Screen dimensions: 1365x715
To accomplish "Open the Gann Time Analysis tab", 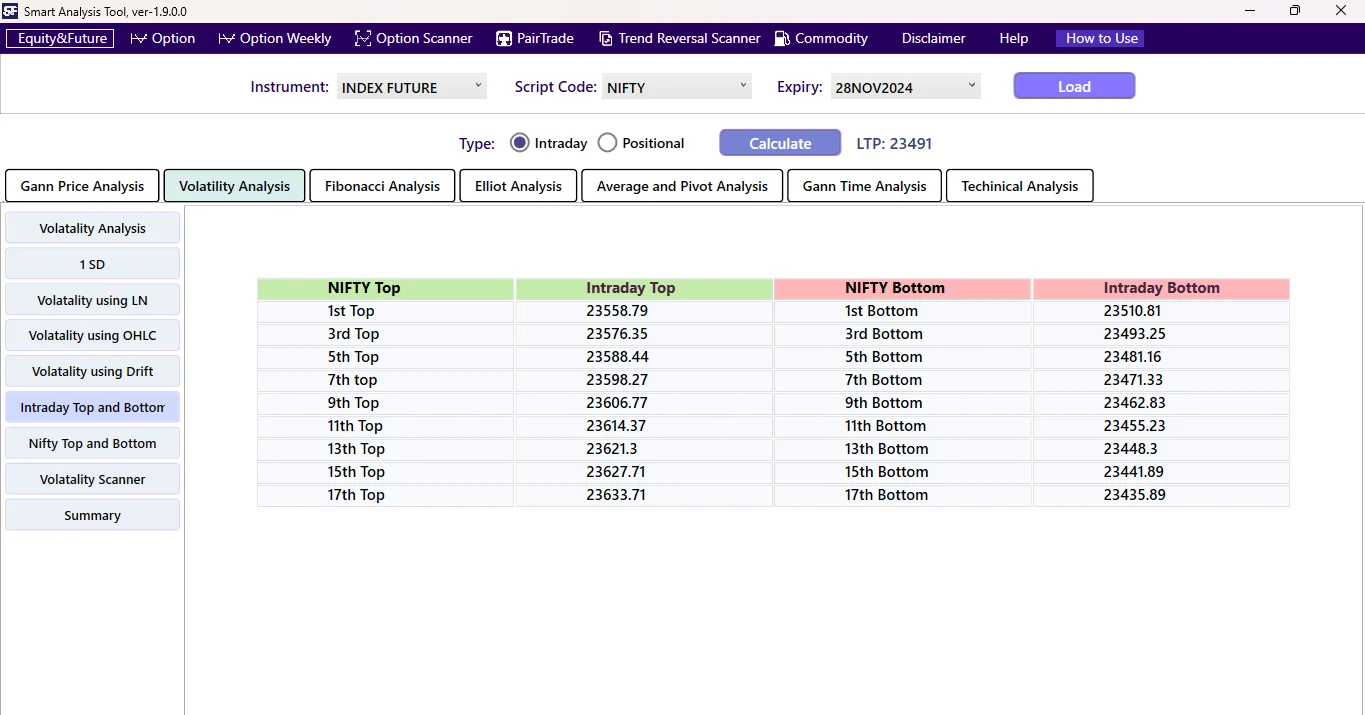I will (863, 185).
